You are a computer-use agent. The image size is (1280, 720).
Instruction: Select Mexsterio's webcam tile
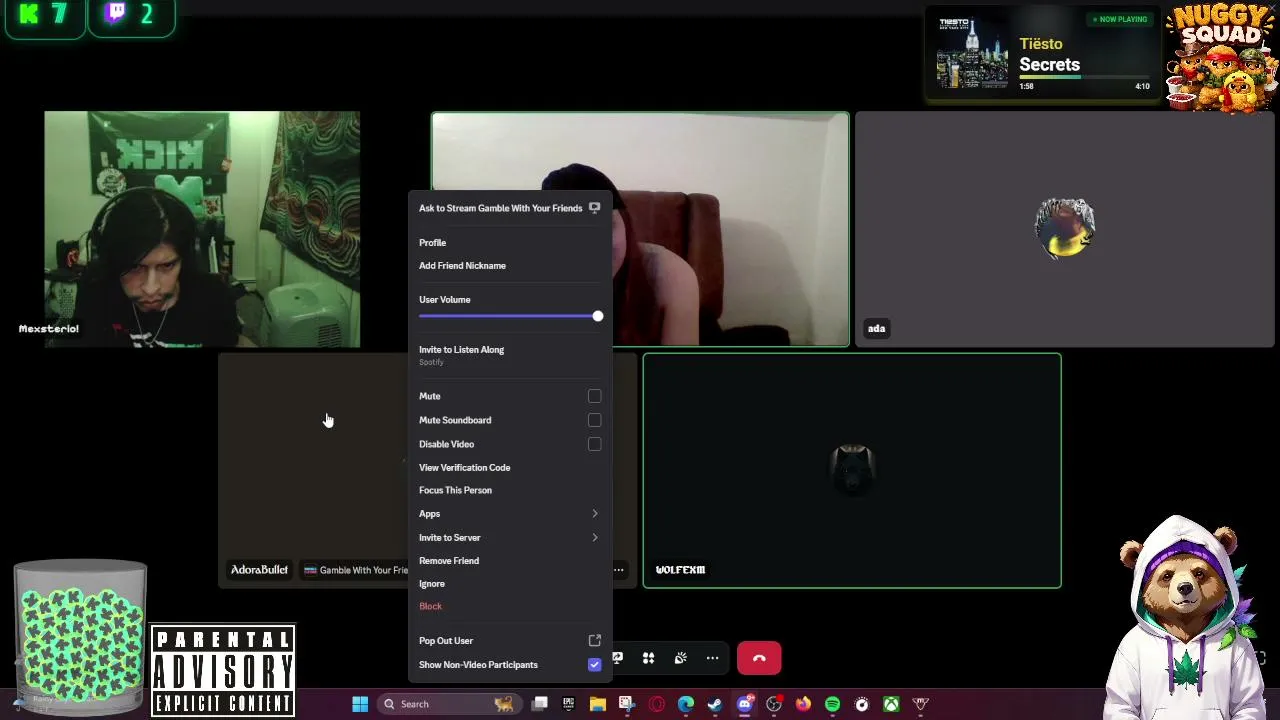coord(202,229)
